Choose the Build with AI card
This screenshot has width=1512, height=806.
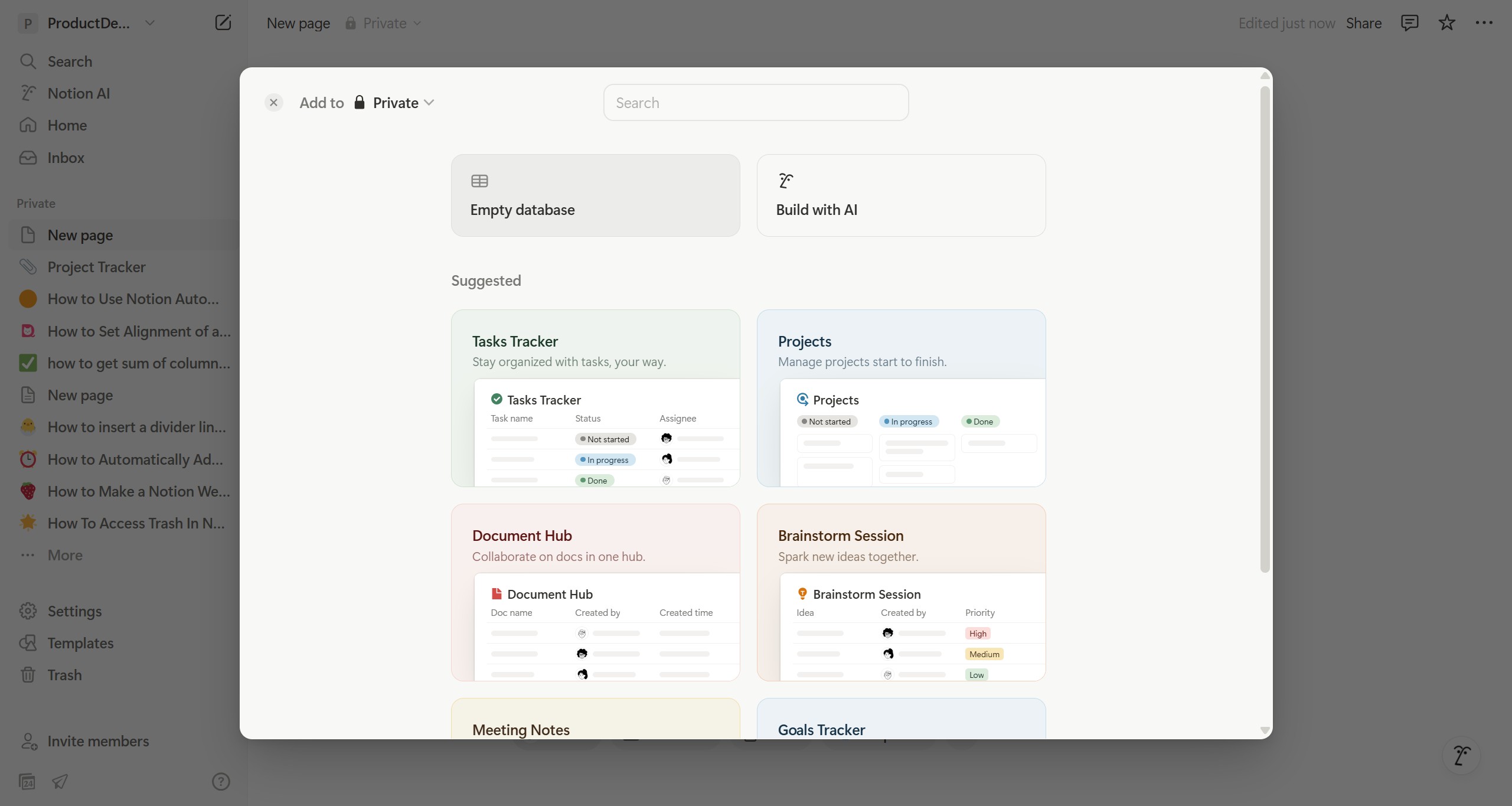(901, 195)
